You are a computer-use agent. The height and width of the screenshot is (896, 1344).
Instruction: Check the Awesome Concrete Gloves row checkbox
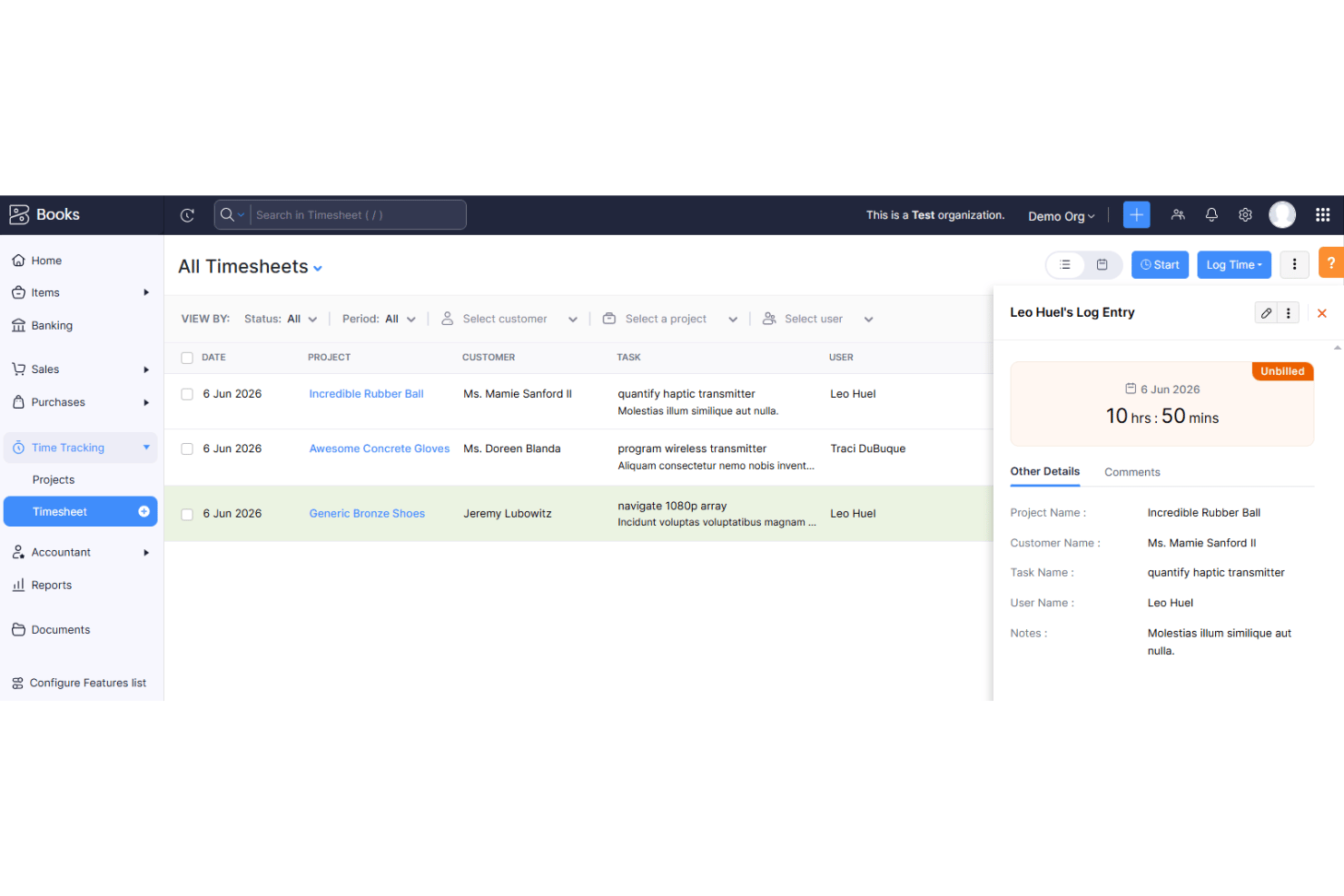(187, 448)
